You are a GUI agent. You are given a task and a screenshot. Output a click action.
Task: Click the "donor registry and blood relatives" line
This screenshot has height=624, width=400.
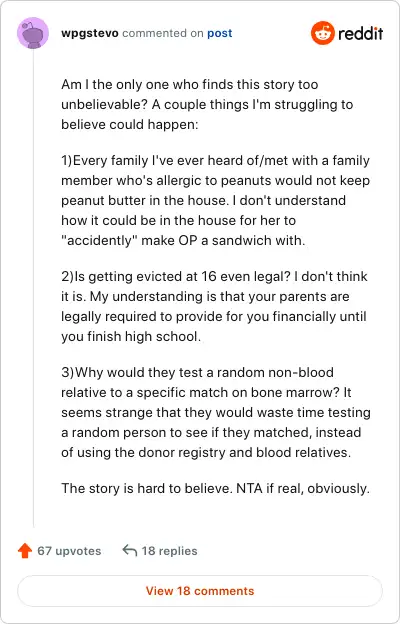tap(206, 452)
